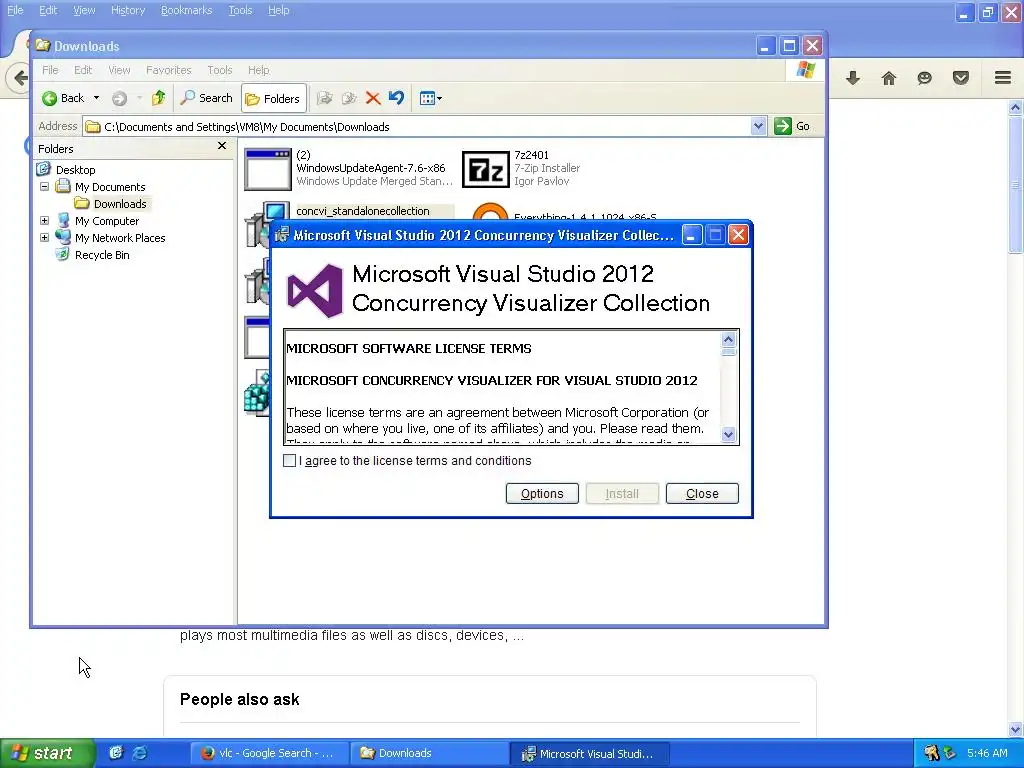
Task: Open the Views dropdown in Explorer toolbar
Action: pos(430,98)
